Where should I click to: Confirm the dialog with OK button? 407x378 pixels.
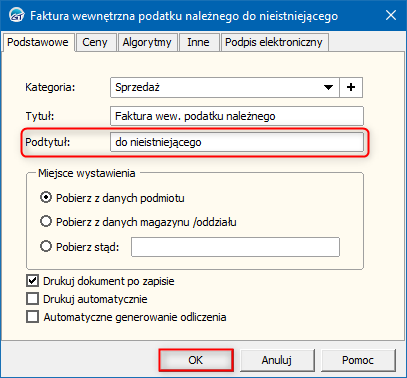196,360
